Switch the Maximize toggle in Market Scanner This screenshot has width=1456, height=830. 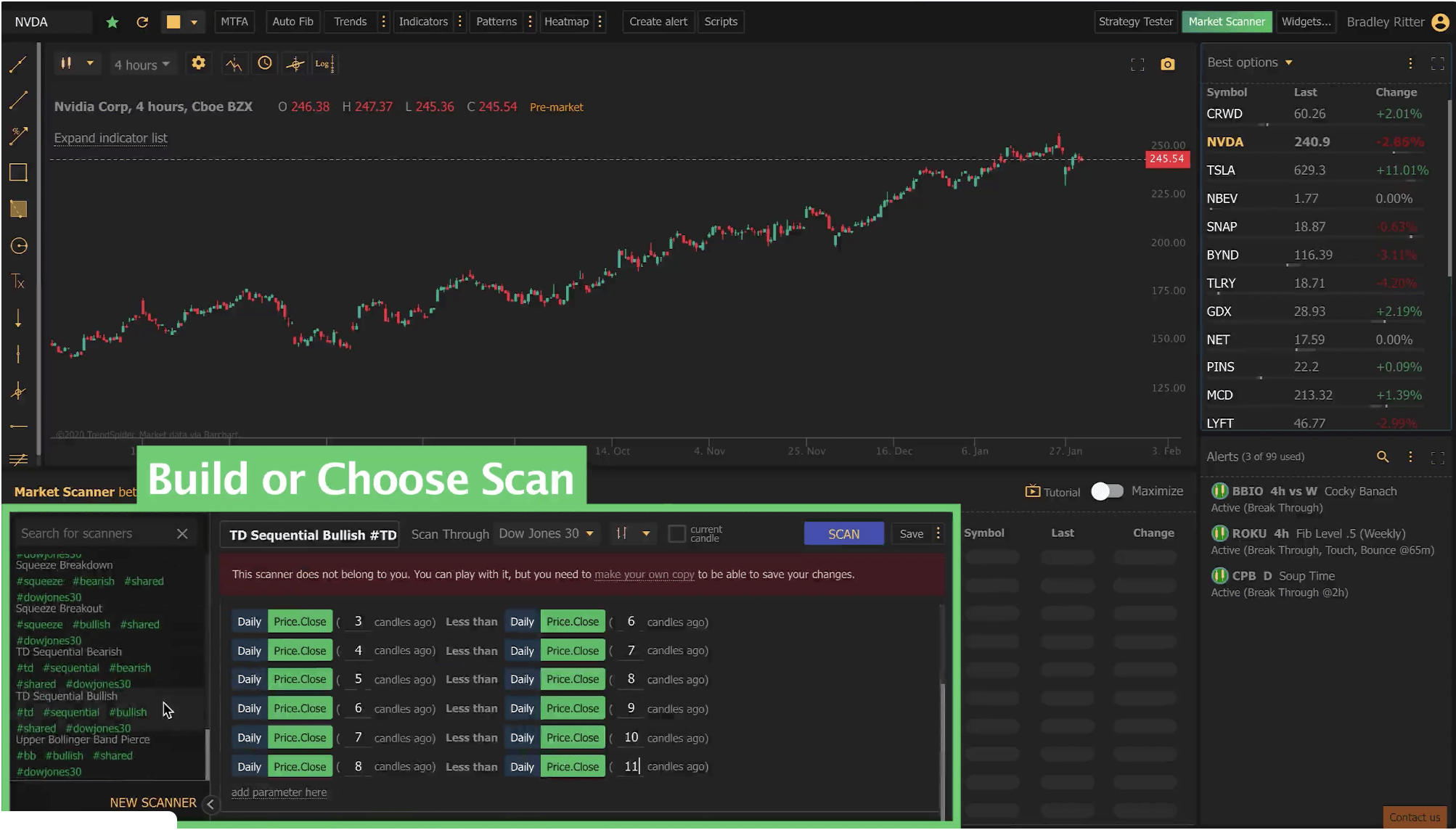tap(1108, 491)
